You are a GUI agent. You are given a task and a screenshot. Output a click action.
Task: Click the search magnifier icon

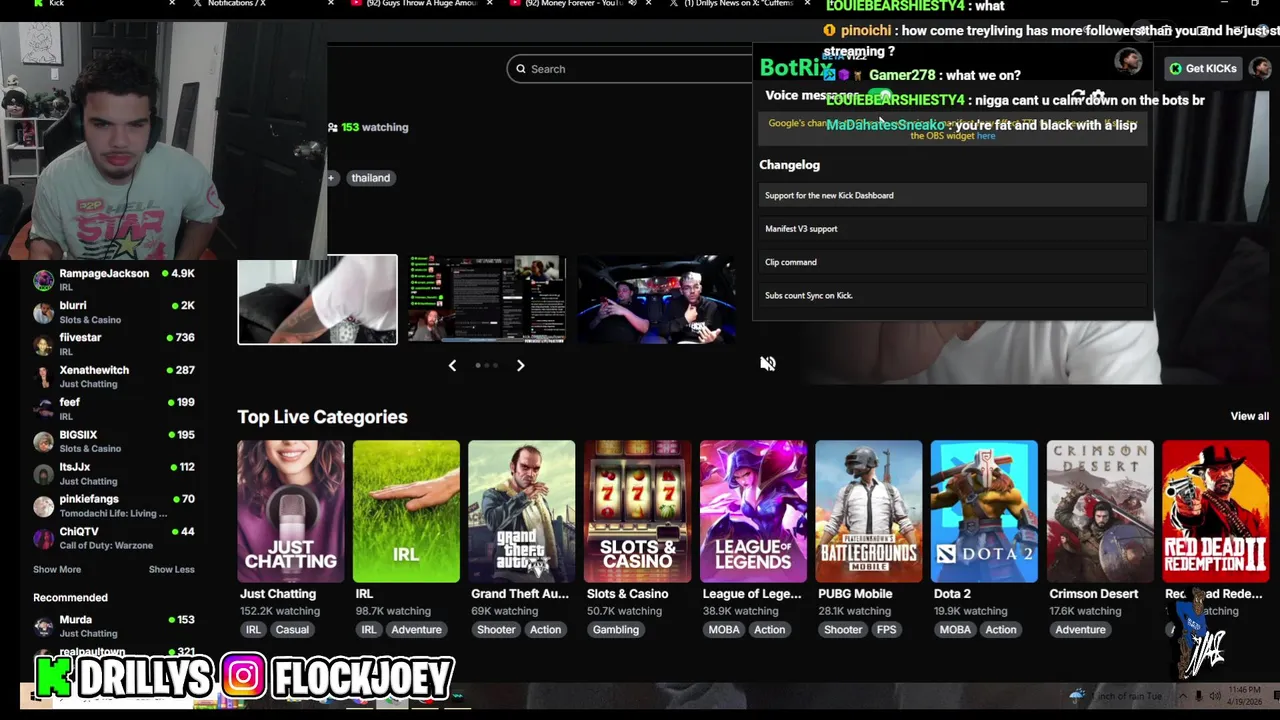(520, 69)
